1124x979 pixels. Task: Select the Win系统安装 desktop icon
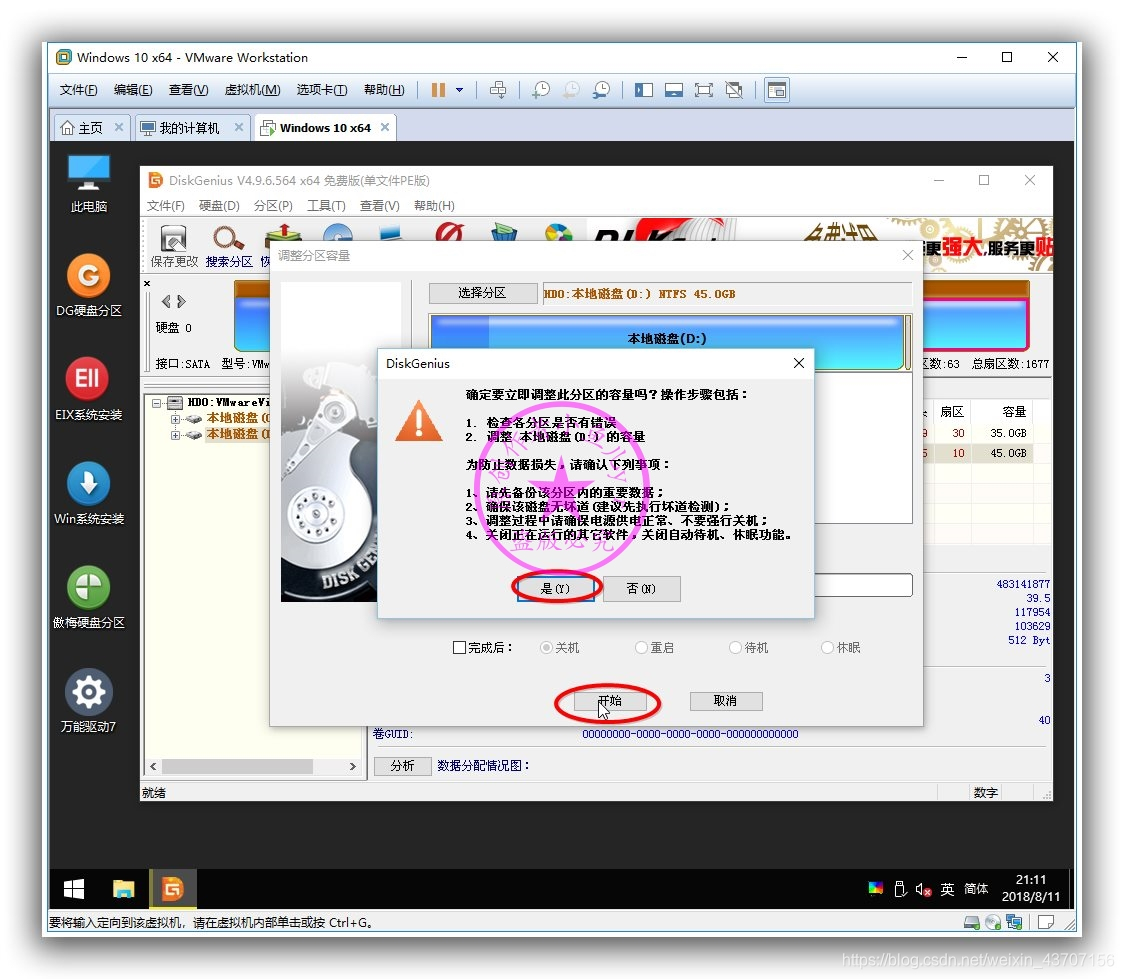pos(88,493)
